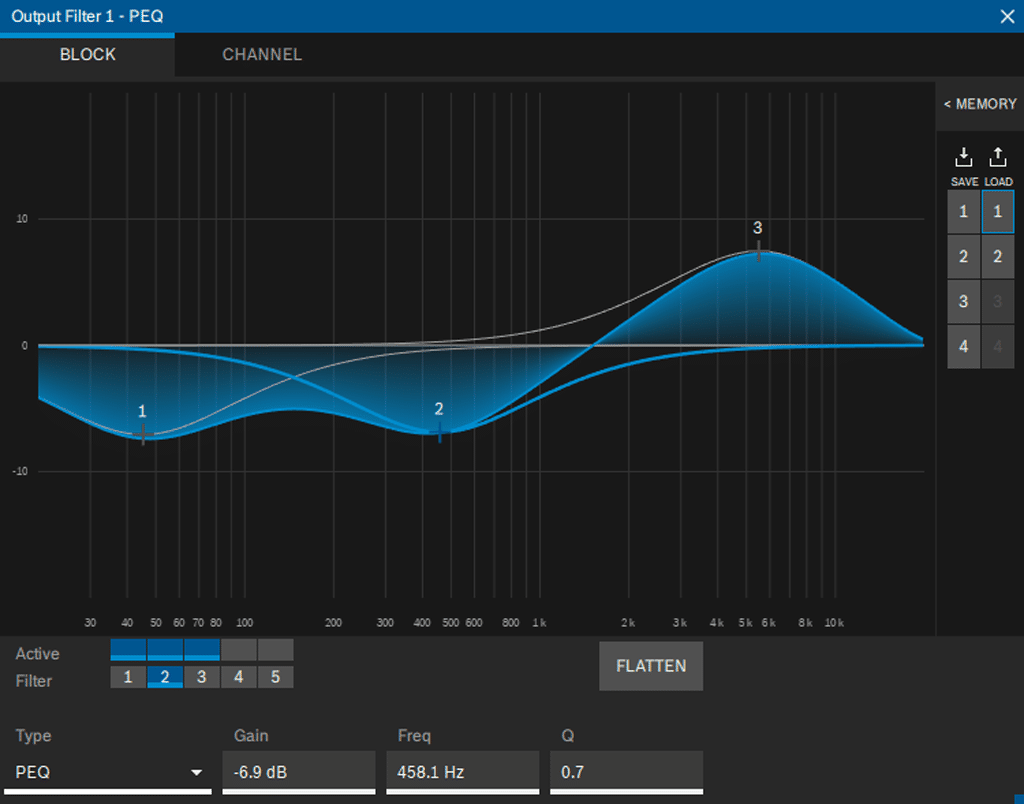The height and width of the screenshot is (804, 1024).
Task: Enable Active toggle for filter 5
Action: pos(275,650)
